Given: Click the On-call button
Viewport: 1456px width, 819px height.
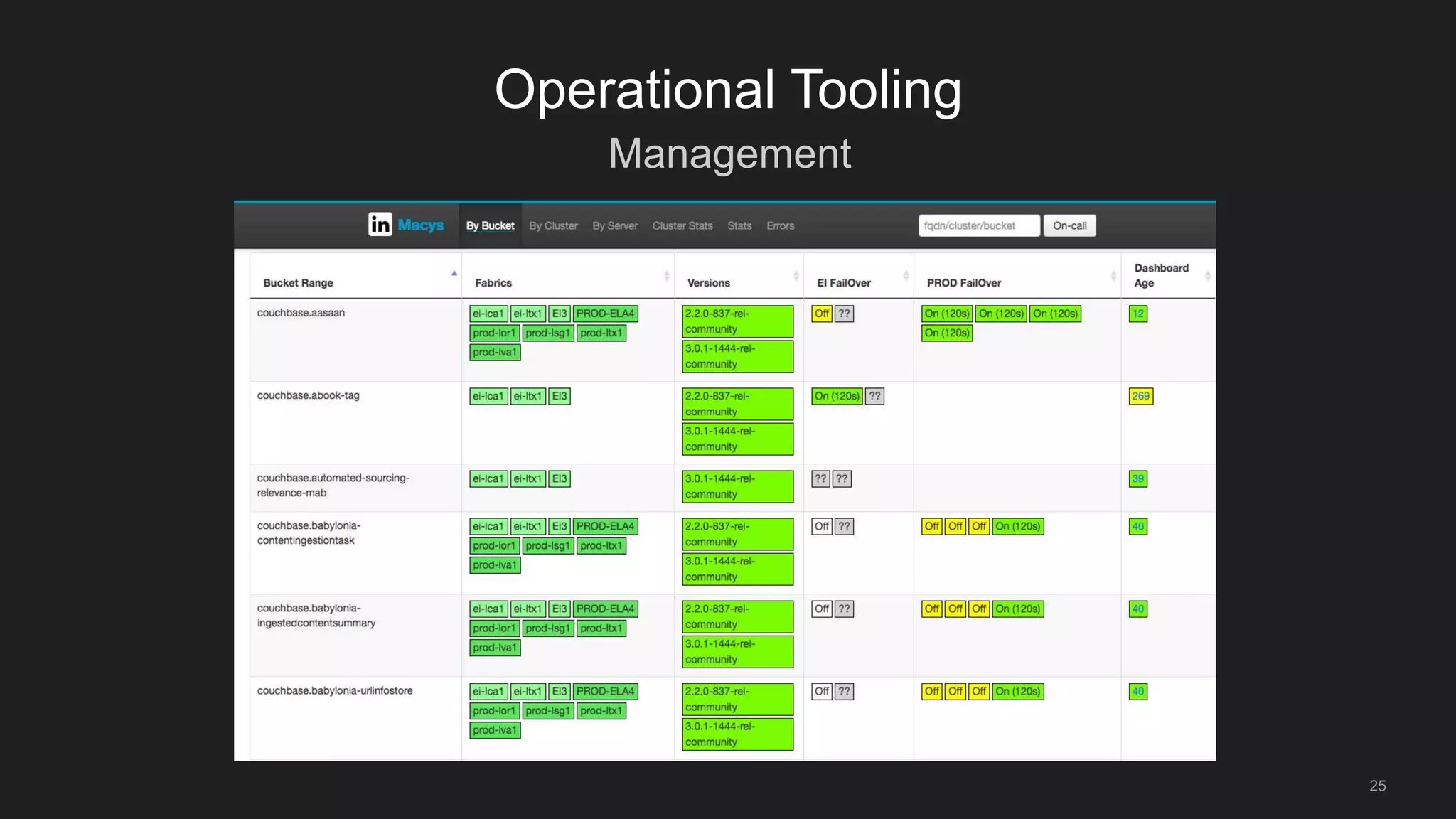Looking at the screenshot, I should point(1070,225).
